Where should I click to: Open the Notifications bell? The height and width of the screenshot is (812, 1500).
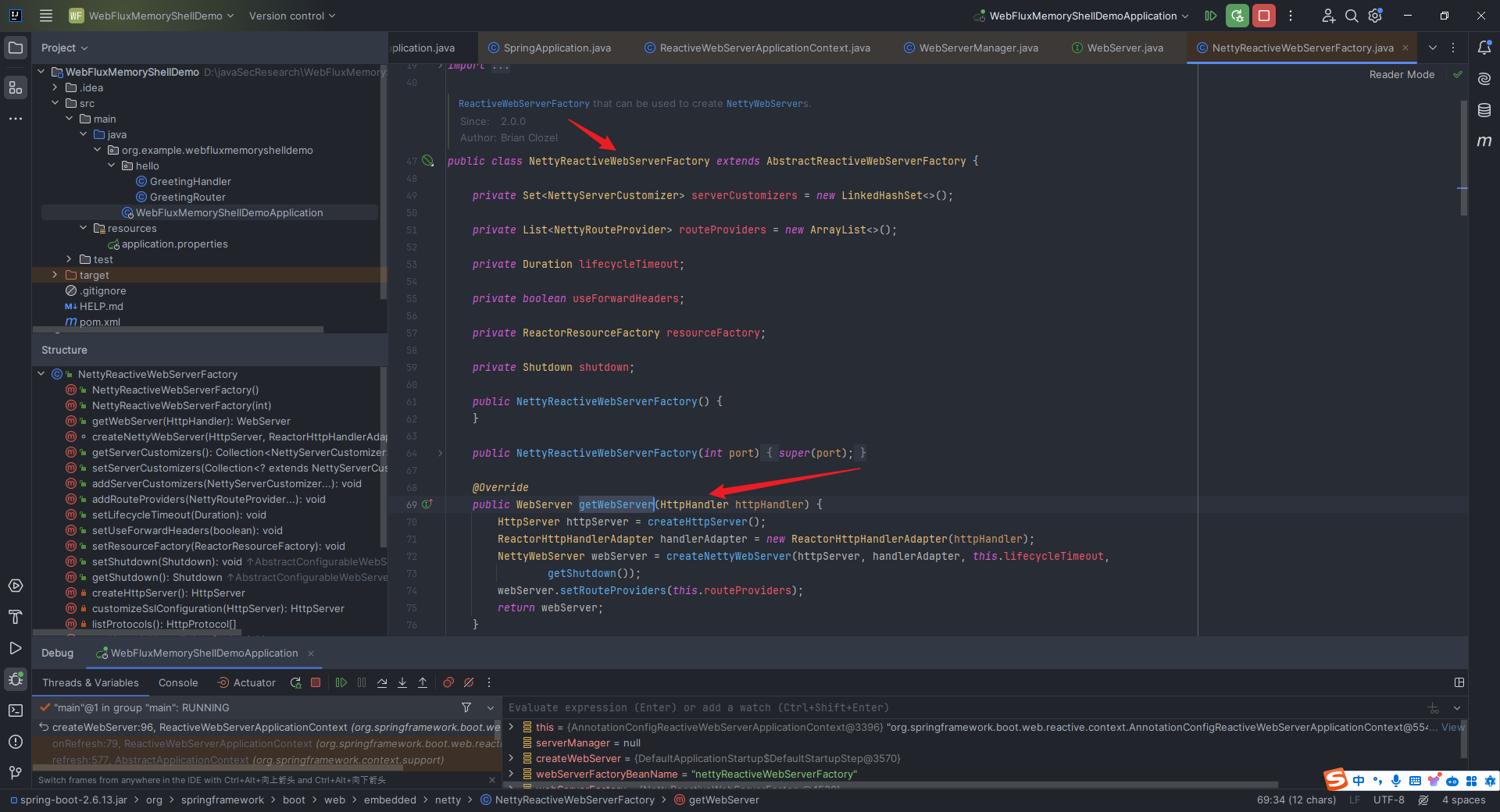point(1484,48)
